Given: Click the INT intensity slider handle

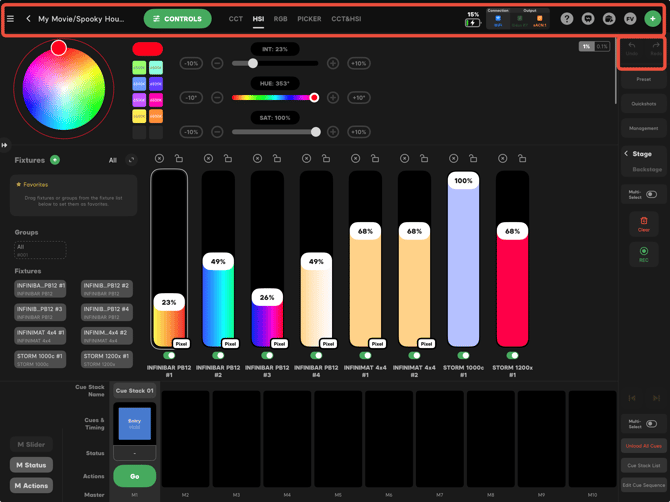Looking at the screenshot, I should 253,63.
